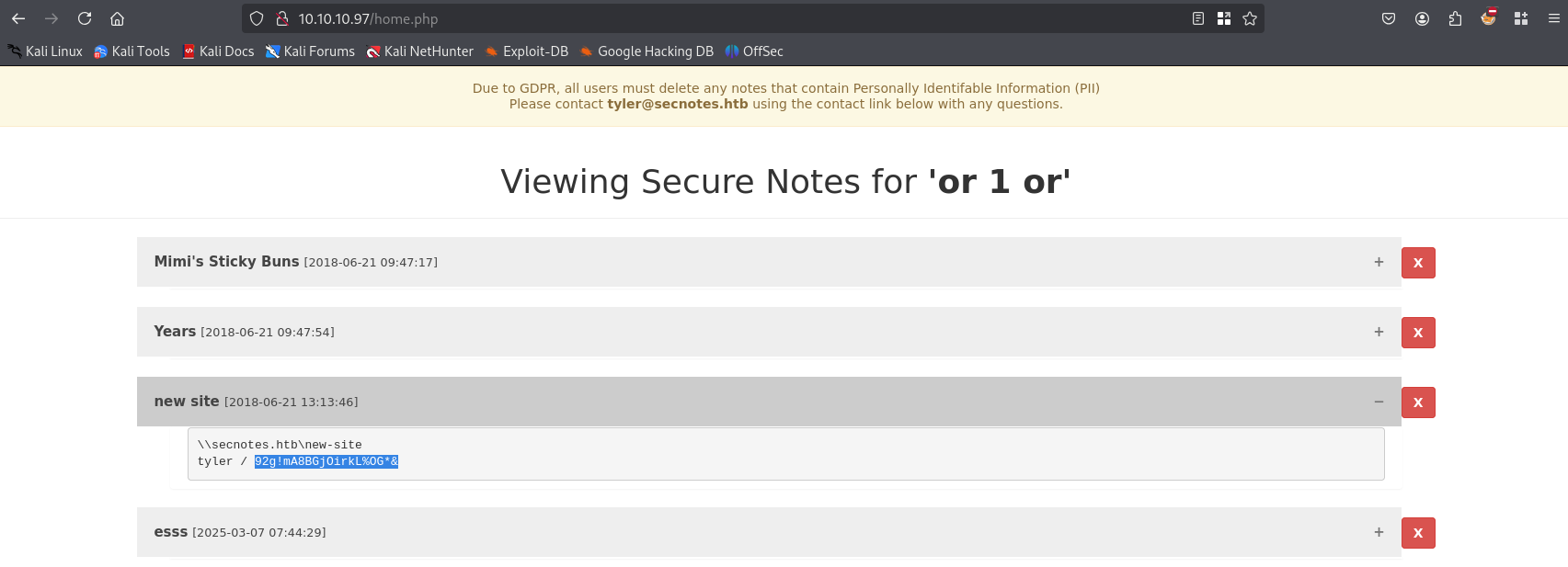
Task: Open the extensions puzzle icon
Action: click(x=1455, y=18)
